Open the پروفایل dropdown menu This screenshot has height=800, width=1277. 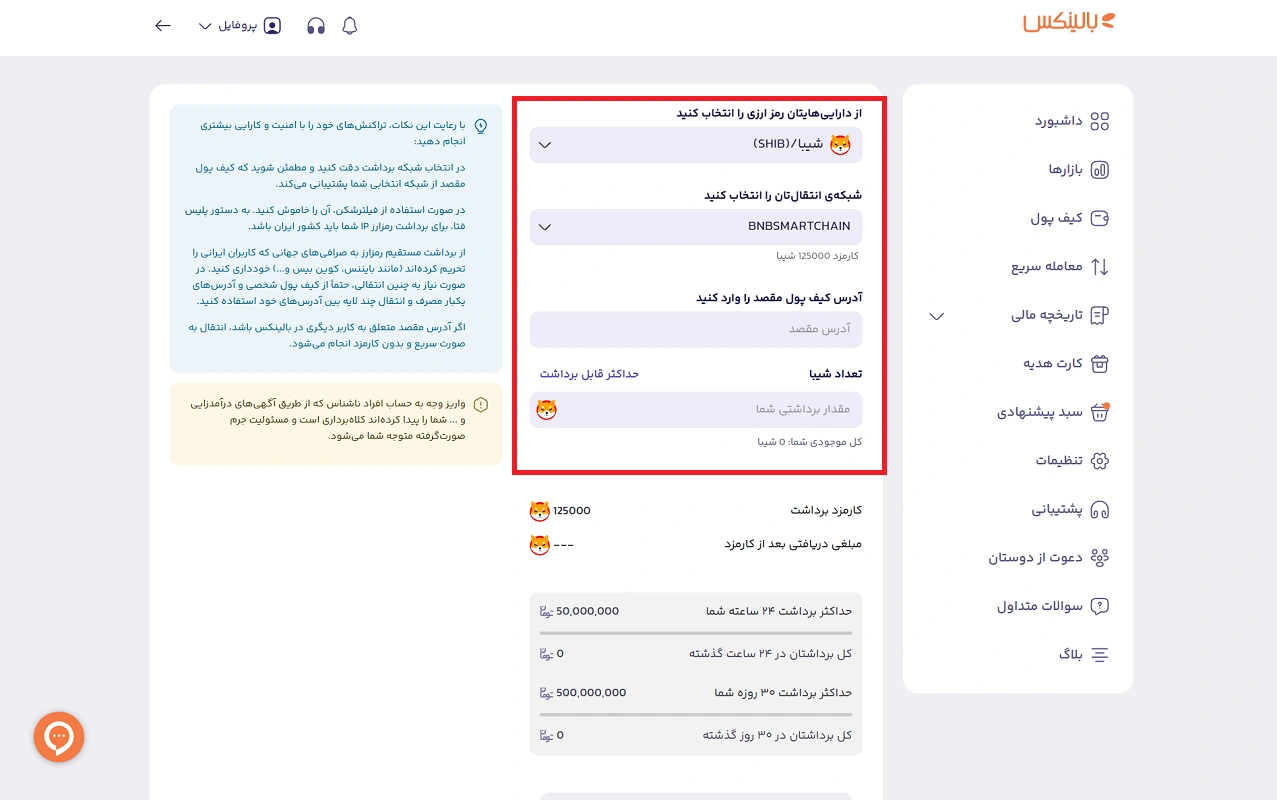point(240,25)
